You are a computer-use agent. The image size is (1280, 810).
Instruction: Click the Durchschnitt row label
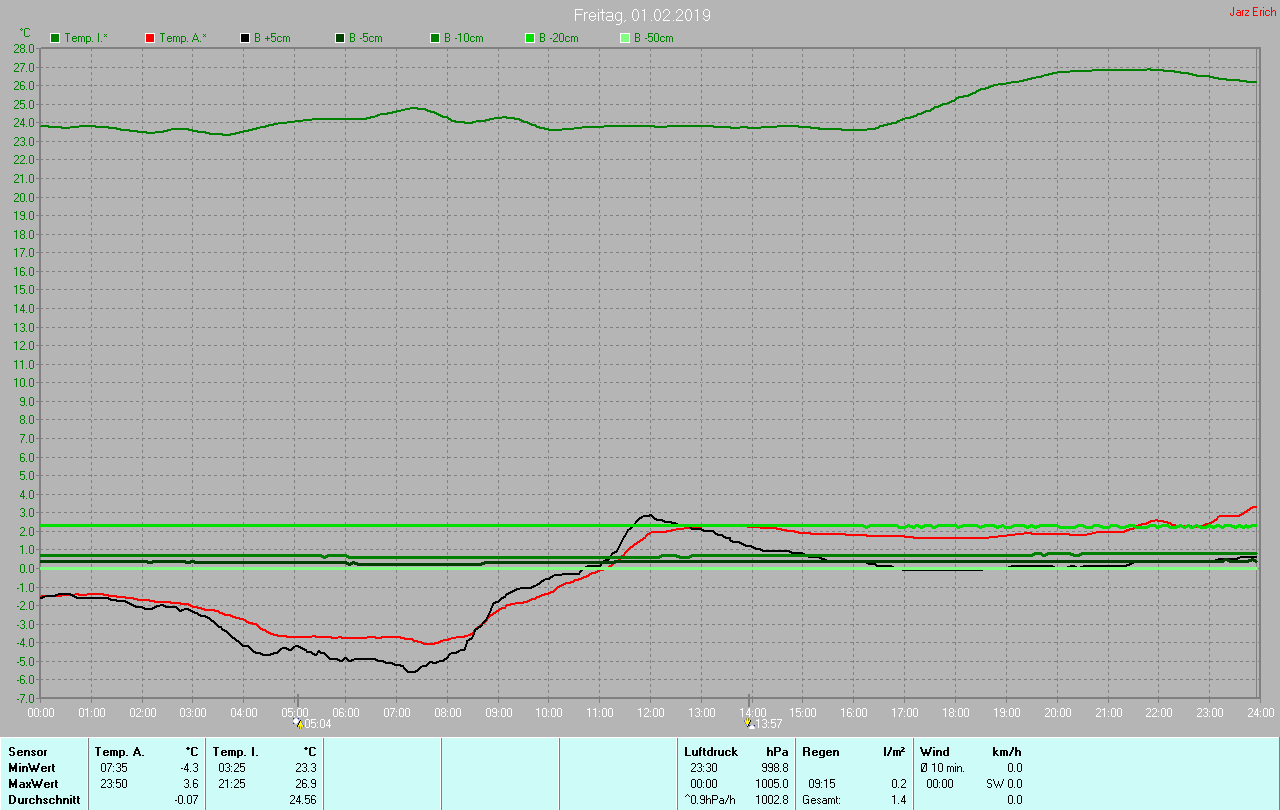[44, 799]
